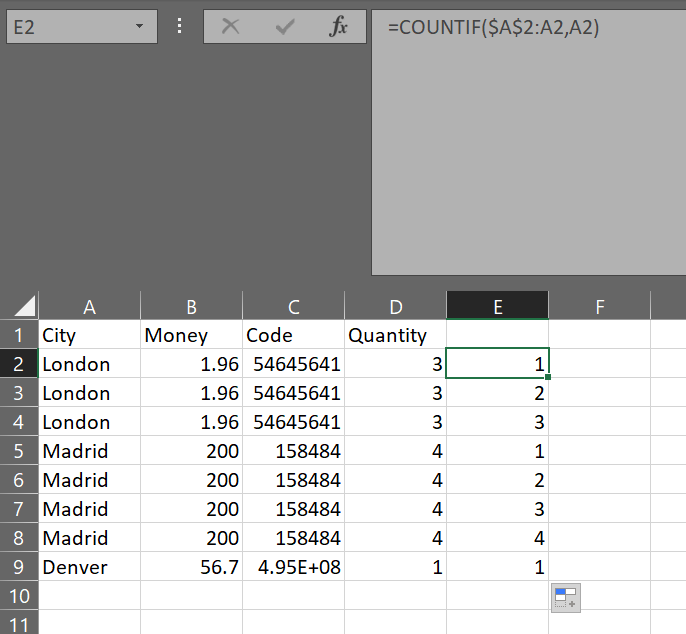Click the 200 Money cell in row 8
Image resolution: width=686 pixels, height=634 pixels.
click(192, 537)
